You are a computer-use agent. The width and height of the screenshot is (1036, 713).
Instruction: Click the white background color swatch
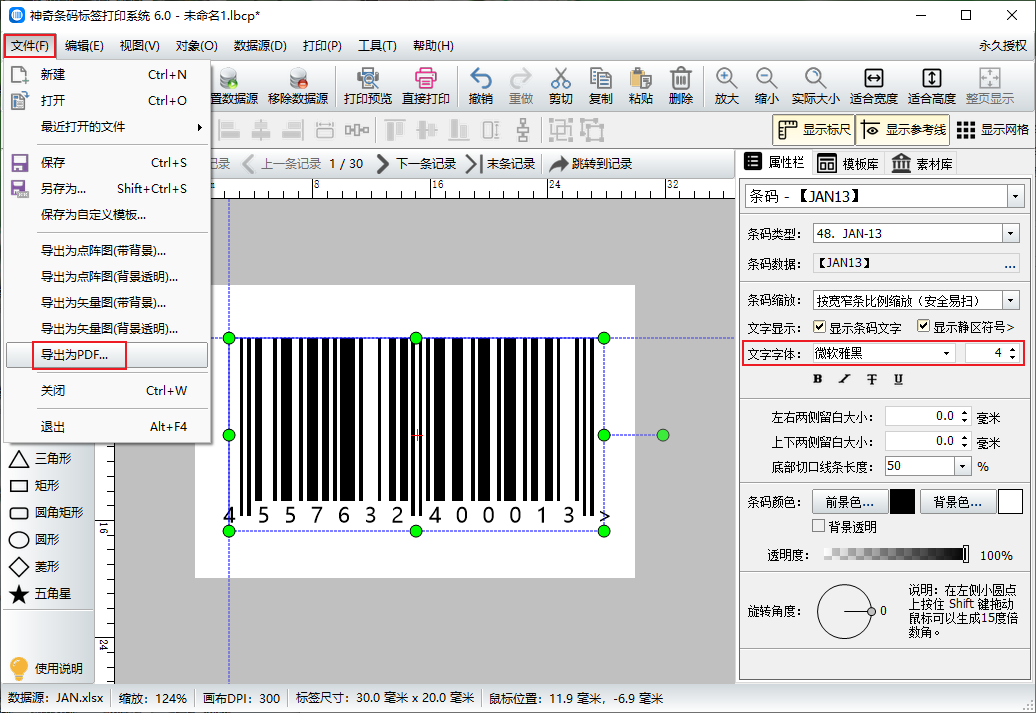click(x=1010, y=502)
